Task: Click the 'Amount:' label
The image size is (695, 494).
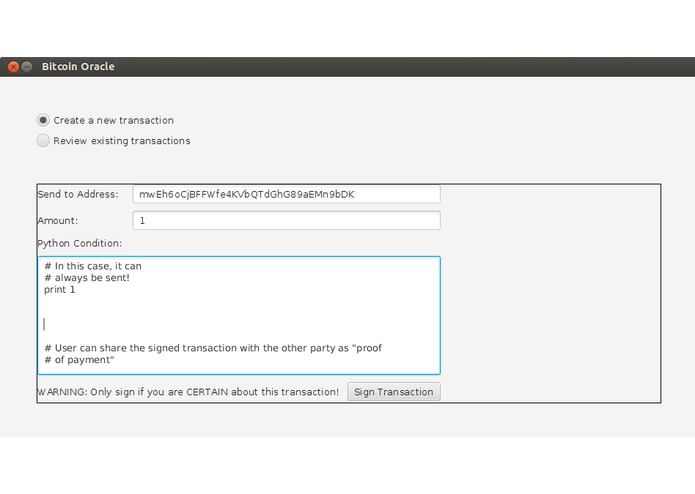Action: pos(58,221)
